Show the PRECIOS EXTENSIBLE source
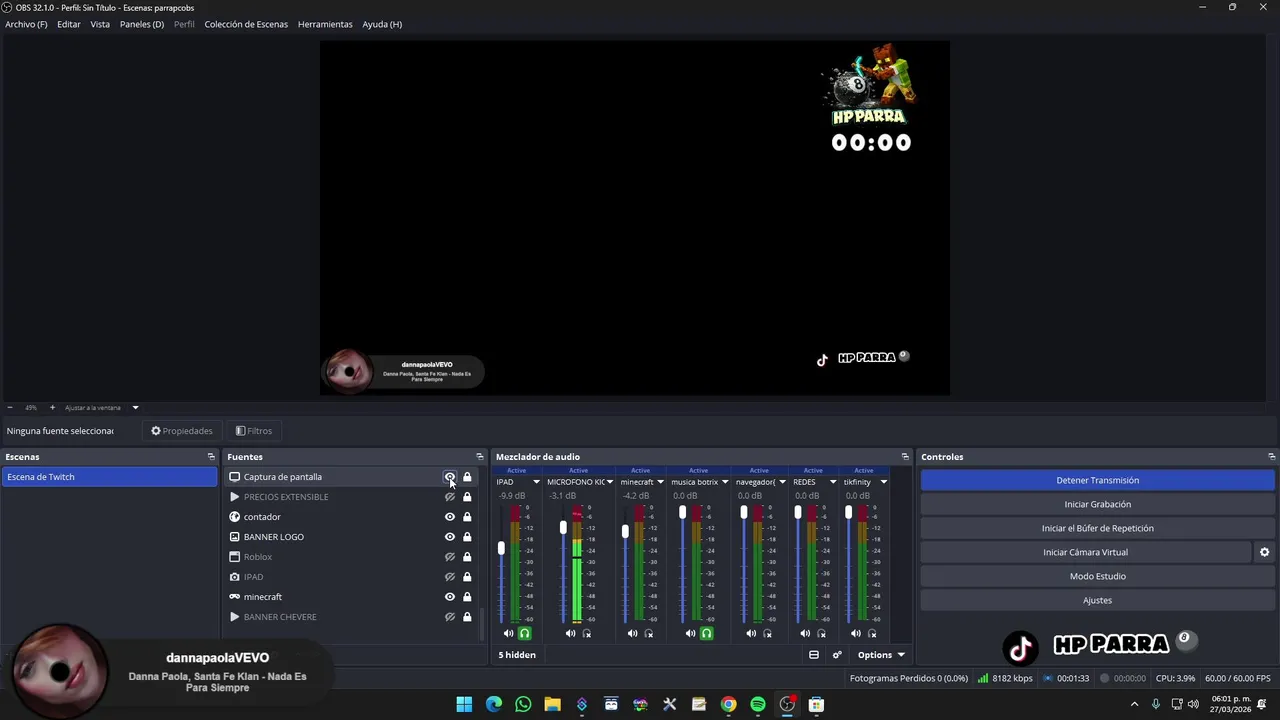The width and height of the screenshot is (1280, 720). pos(450,497)
